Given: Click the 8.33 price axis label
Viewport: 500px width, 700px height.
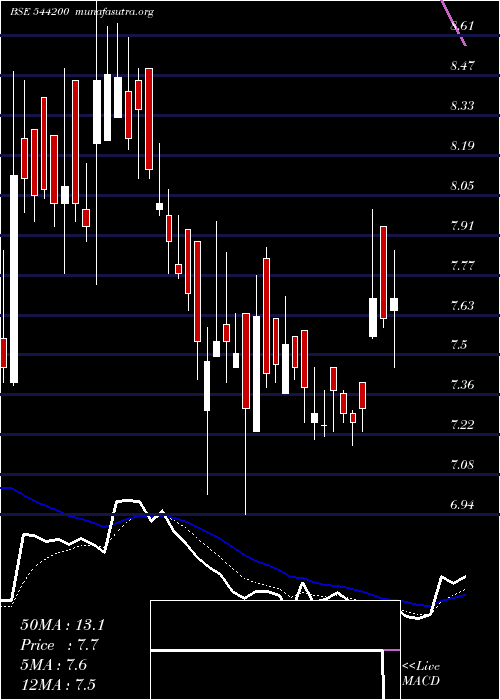Looking at the screenshot, I should [462, 106].
